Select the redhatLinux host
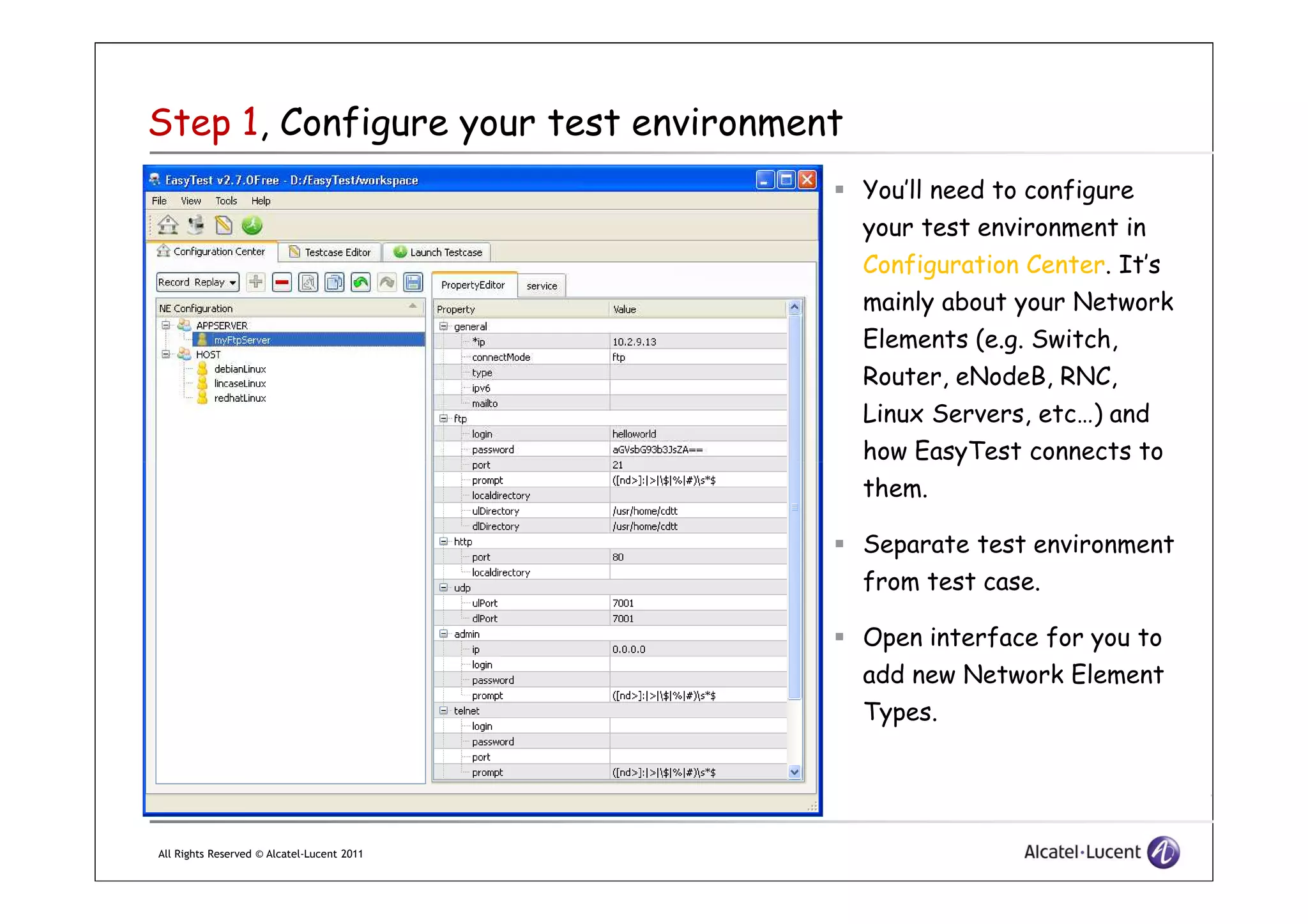Image resolution: width=1308 pixels, height=924 pixels. pyautogui.click(x=240, y=398)
